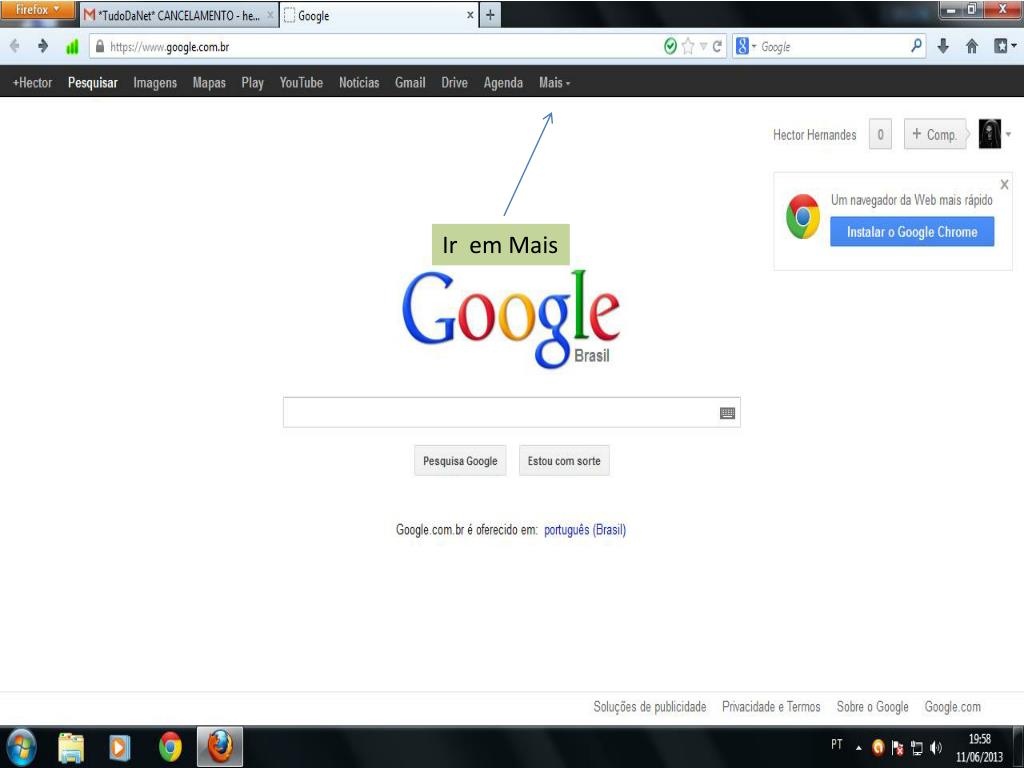This screenshot has height=768, width=1024.
Task: Click the orange antivirus tray icon
Action: 878,747
